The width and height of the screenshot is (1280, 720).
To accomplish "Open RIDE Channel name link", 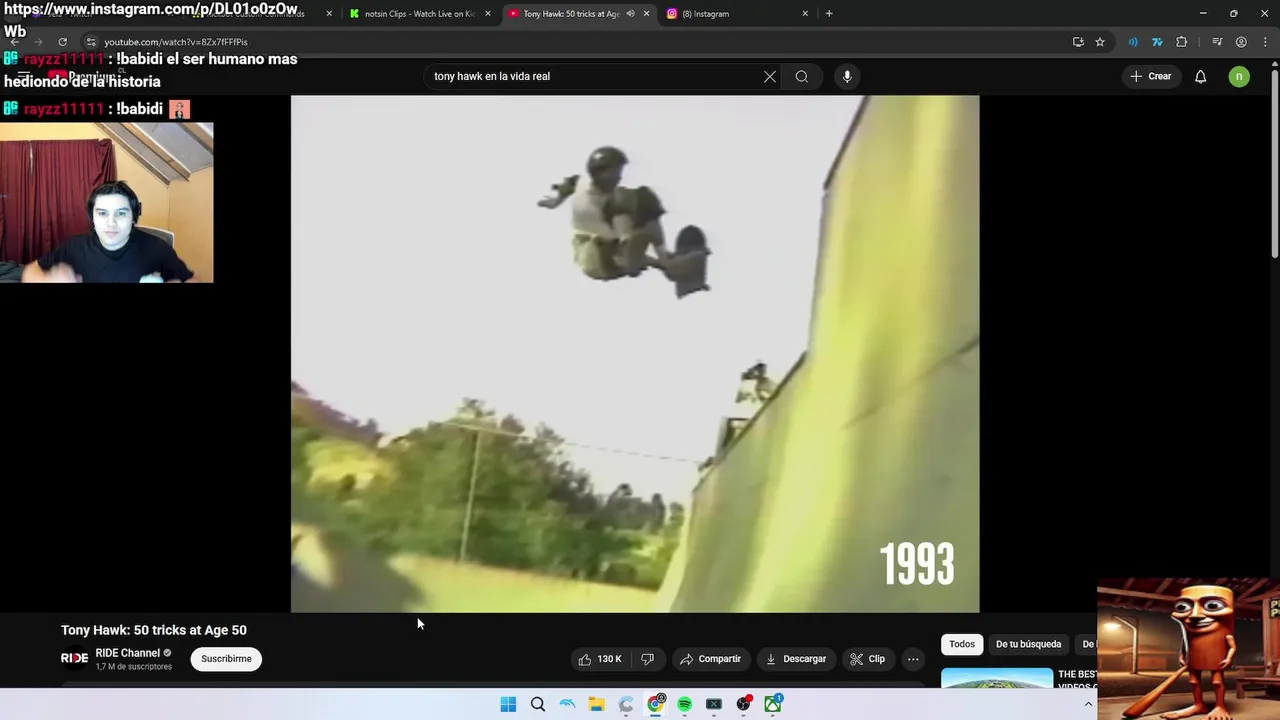I will click(x=128, y=653).
